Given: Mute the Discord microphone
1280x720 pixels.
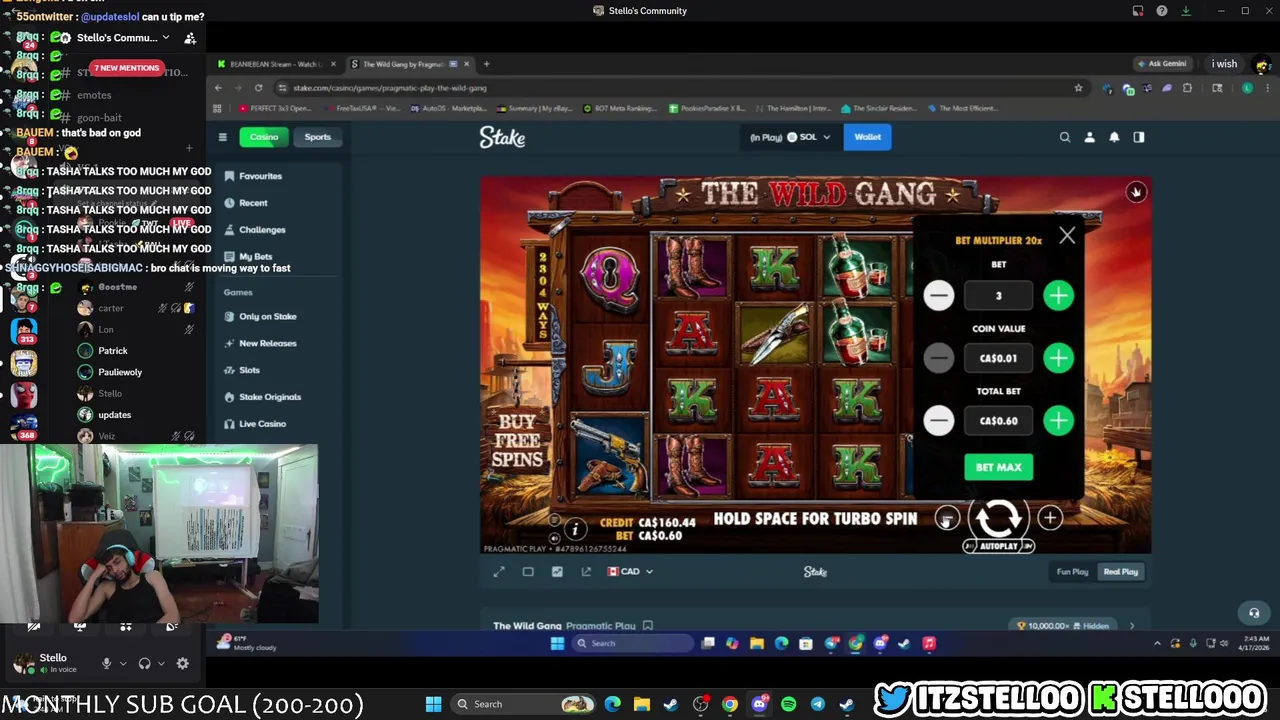Looking at the screenshot, I should click(x=106, y=664).
